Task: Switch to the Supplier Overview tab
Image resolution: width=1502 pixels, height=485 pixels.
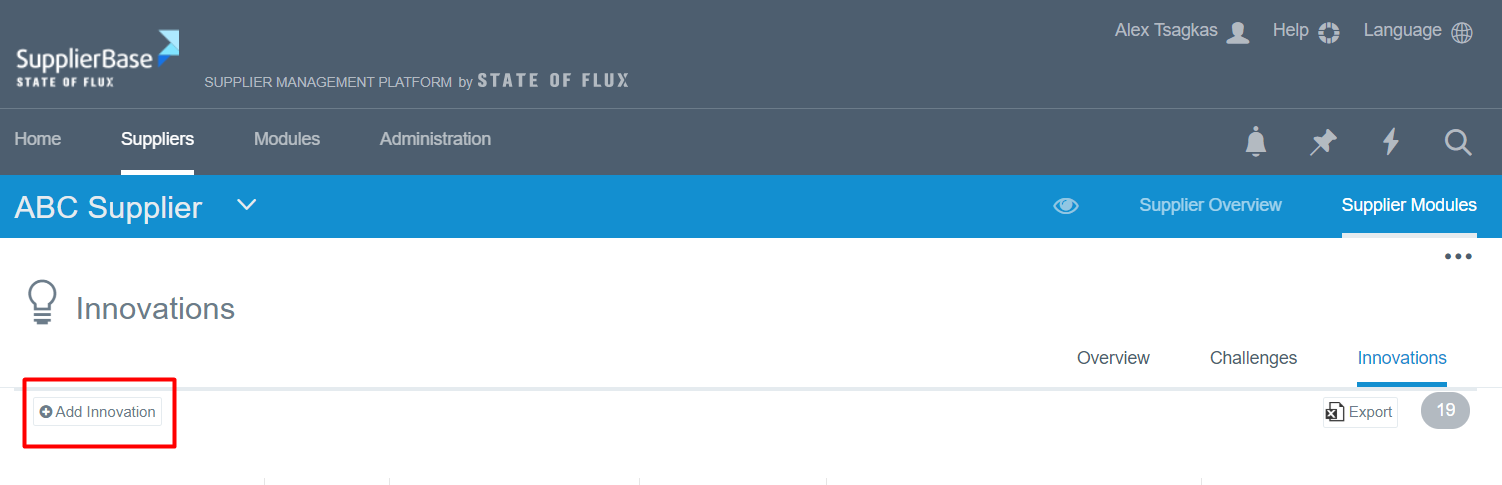Action: tap(1210, 205)
